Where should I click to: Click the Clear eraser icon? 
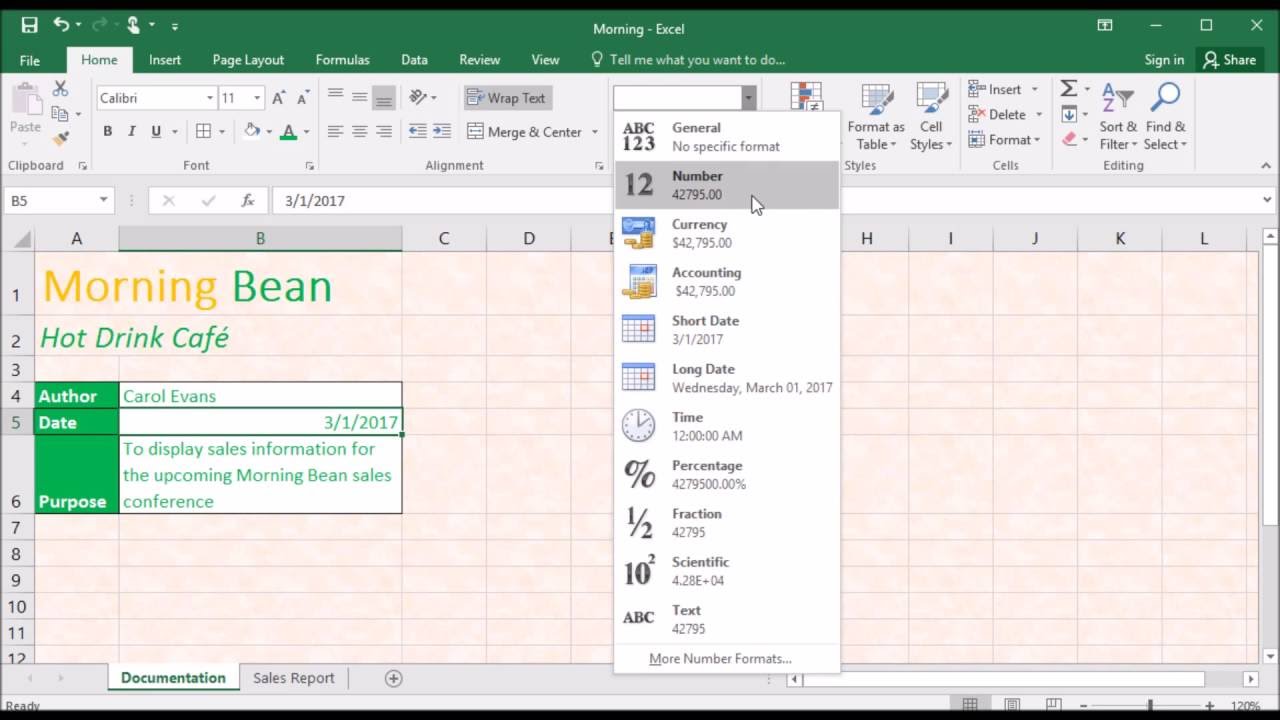(x=1069, y=139)
